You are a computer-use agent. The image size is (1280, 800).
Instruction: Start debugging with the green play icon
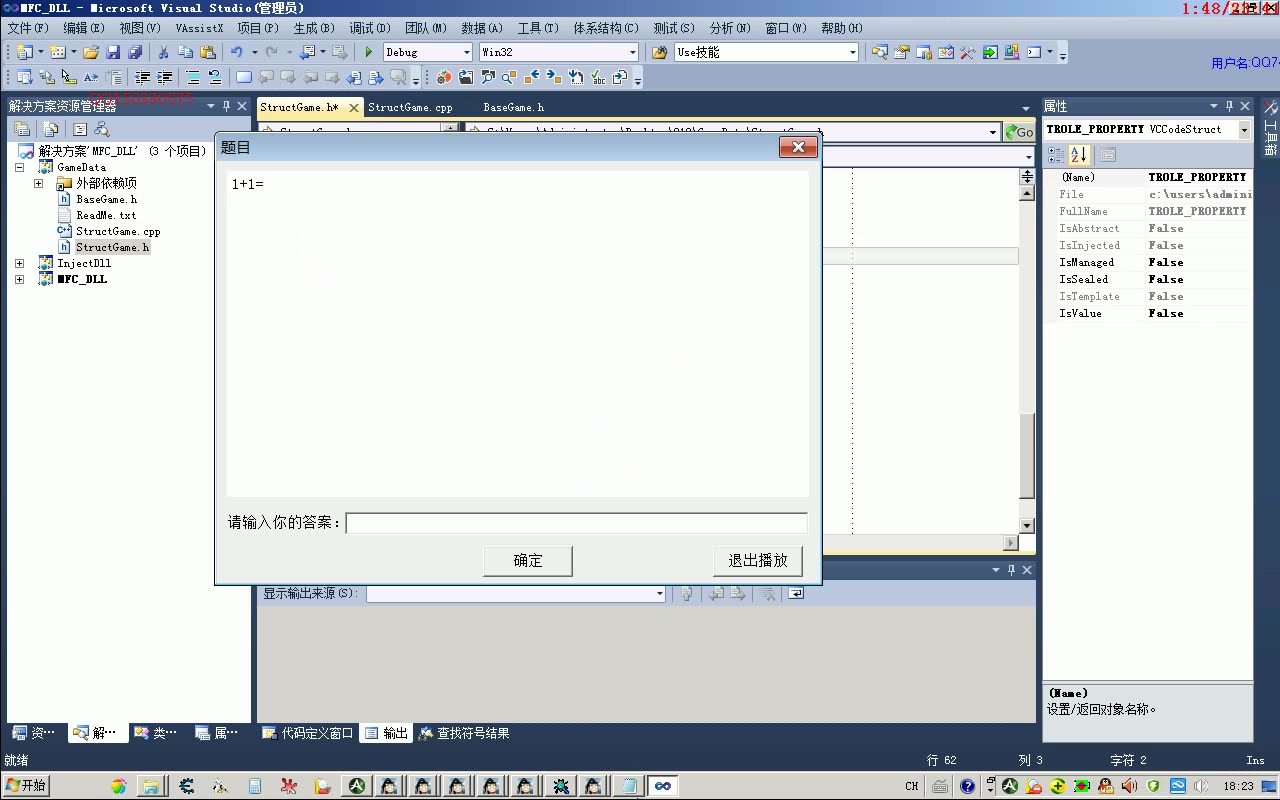pos(368,52)
